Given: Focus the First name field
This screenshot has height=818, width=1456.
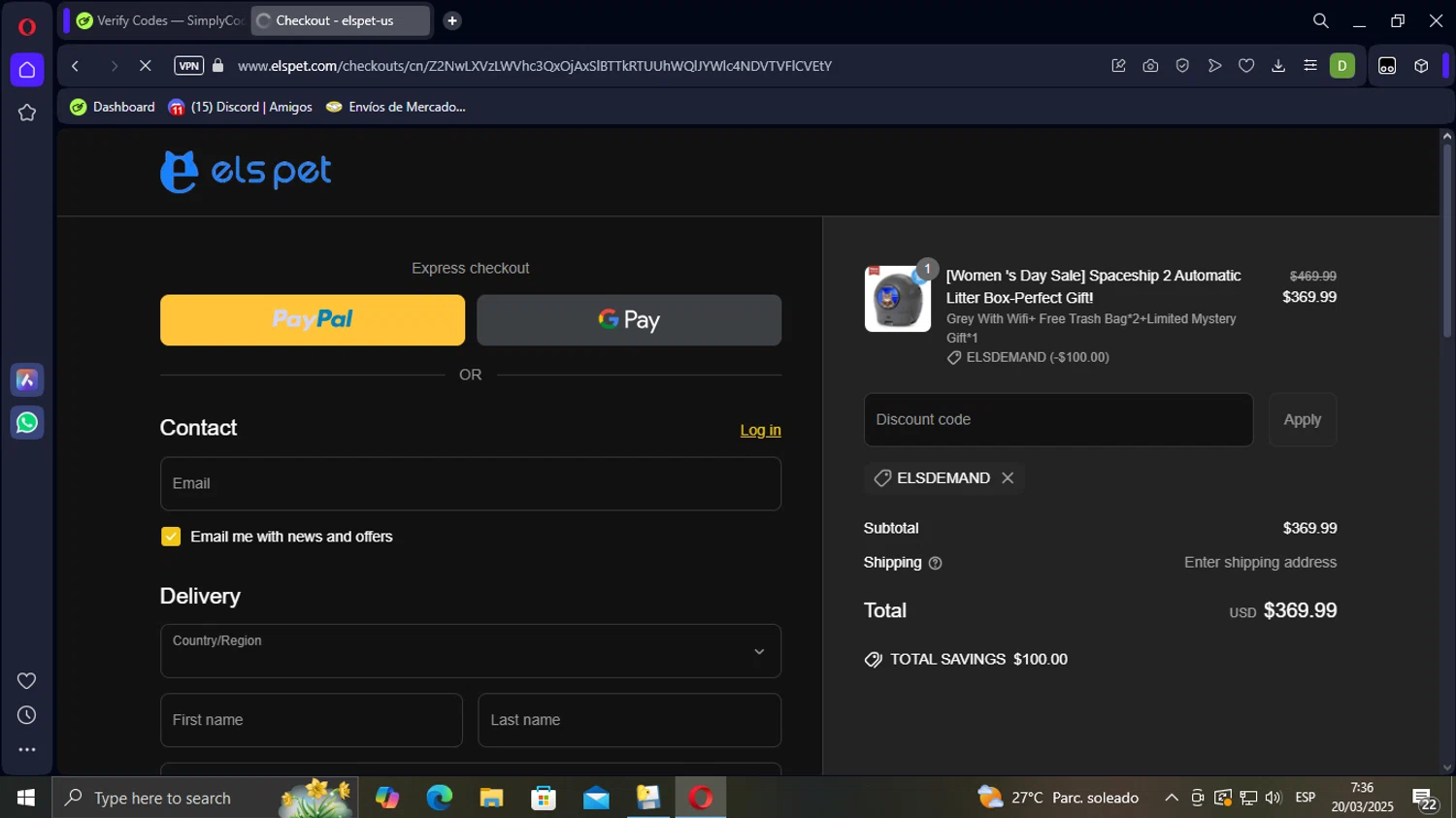Looking at the screenshot, I should (x=312, y=720).
